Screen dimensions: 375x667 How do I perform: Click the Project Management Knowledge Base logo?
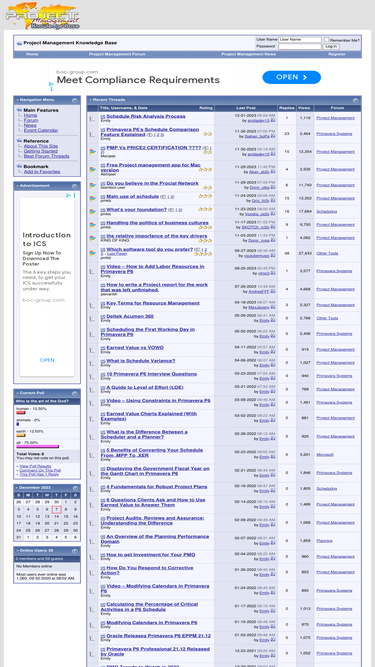43,16
